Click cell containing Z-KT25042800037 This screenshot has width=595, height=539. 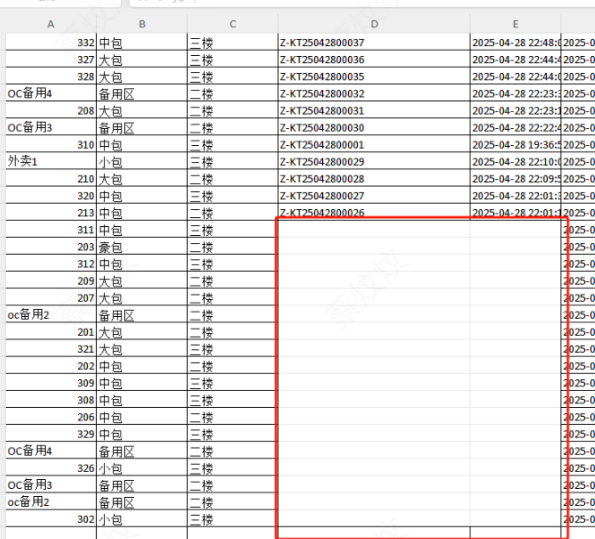374,43
